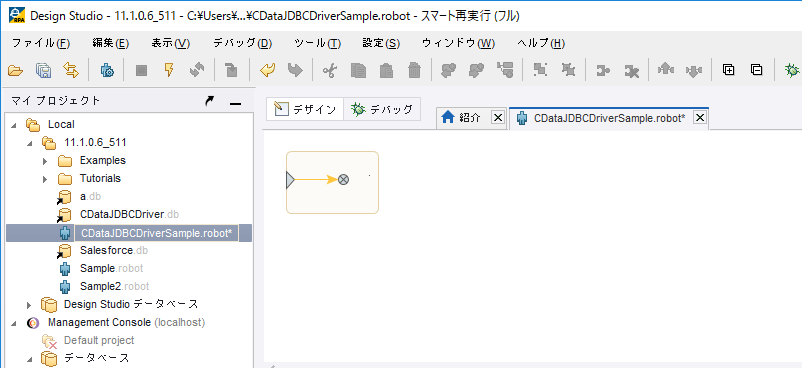Image resolution: width=802 pixels, height=368 pixels.
Task: Click the orange swap arrows toolbar icon
Action: click(x=71, y=71)
